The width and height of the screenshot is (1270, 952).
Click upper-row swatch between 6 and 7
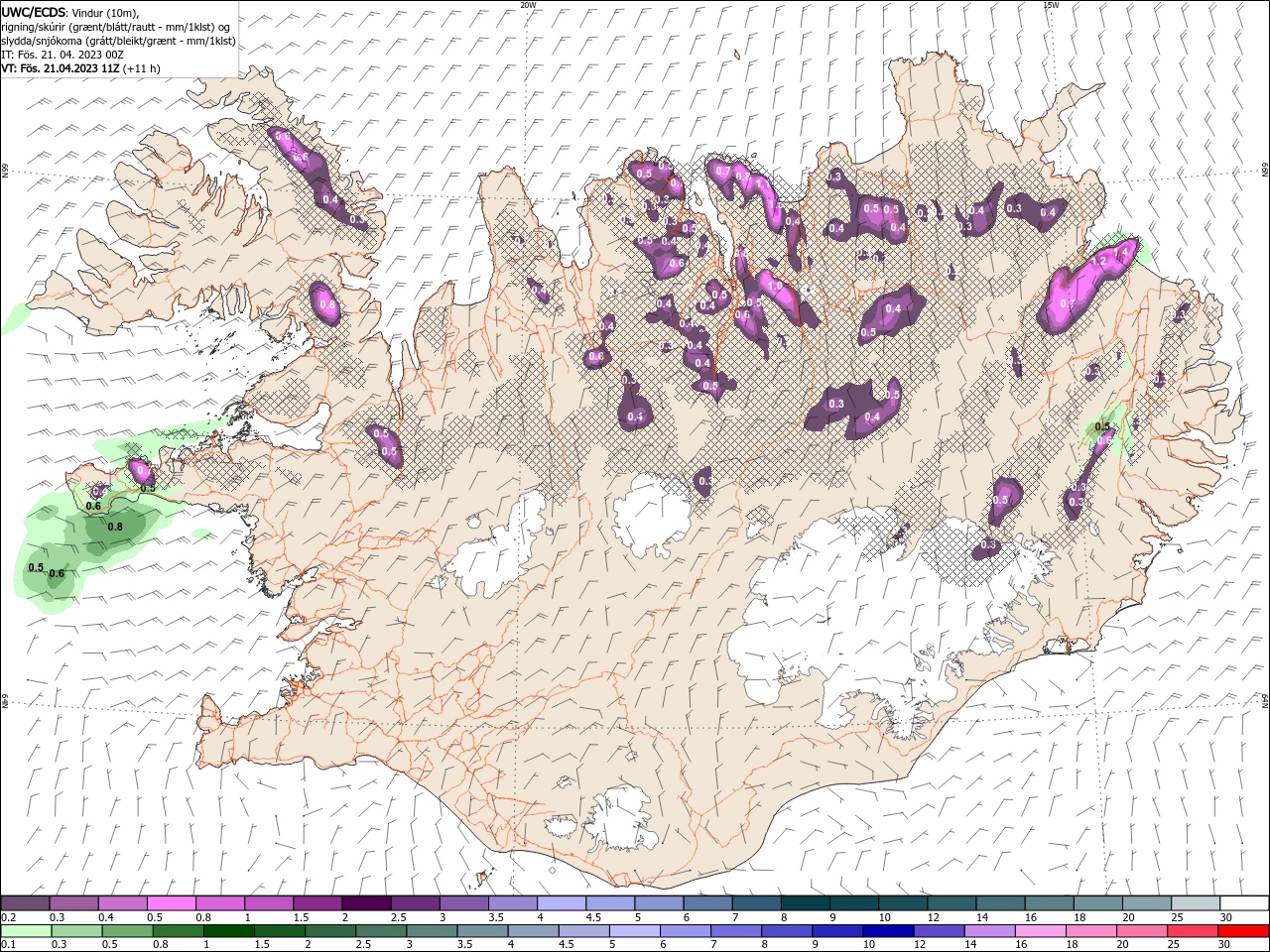[707, 903]
